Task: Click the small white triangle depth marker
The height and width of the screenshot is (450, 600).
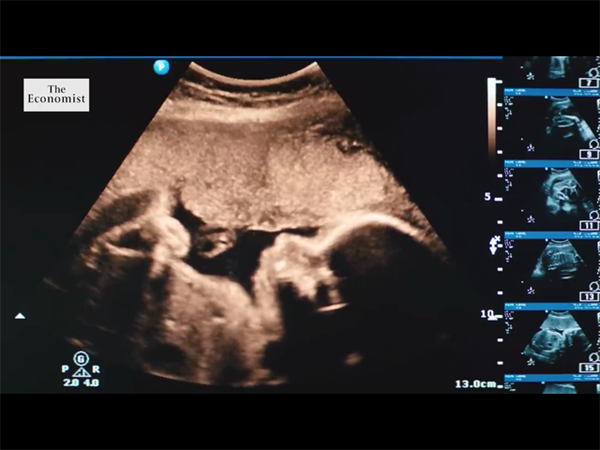Action: click(x=19, y=316)
